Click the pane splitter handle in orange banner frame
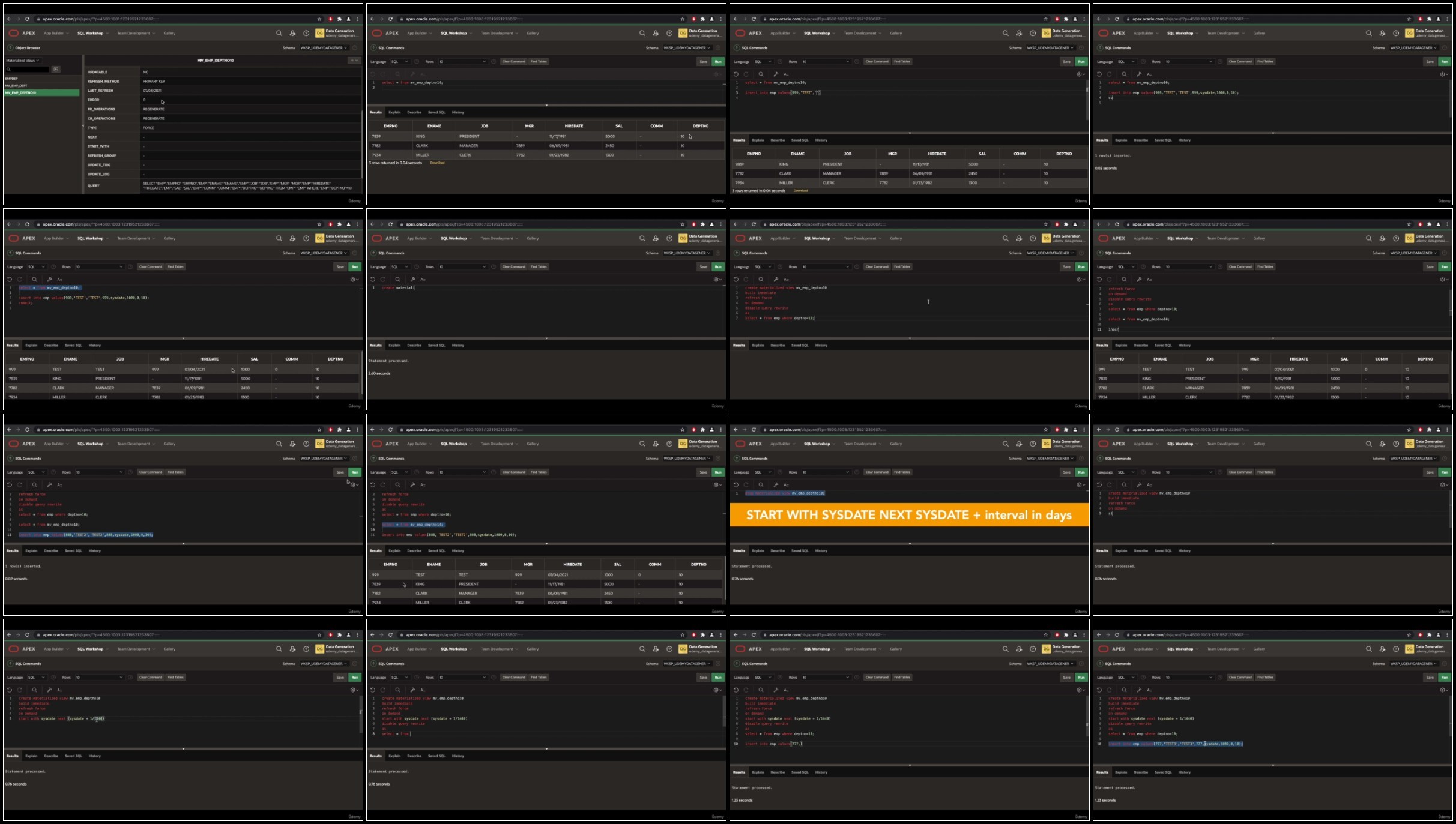 [910, 543]
